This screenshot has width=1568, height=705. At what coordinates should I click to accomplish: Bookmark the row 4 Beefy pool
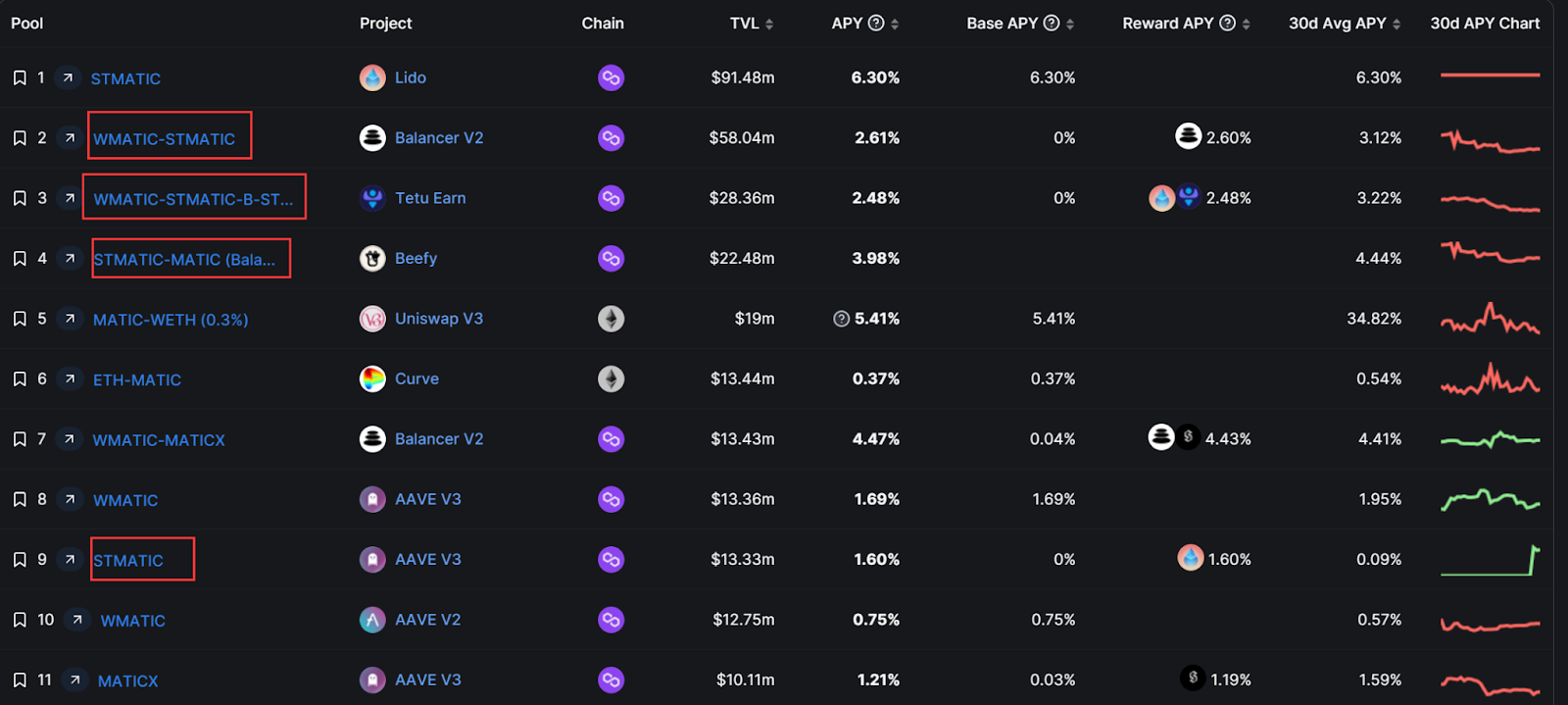pyautogui.click(x=20, y=259)
